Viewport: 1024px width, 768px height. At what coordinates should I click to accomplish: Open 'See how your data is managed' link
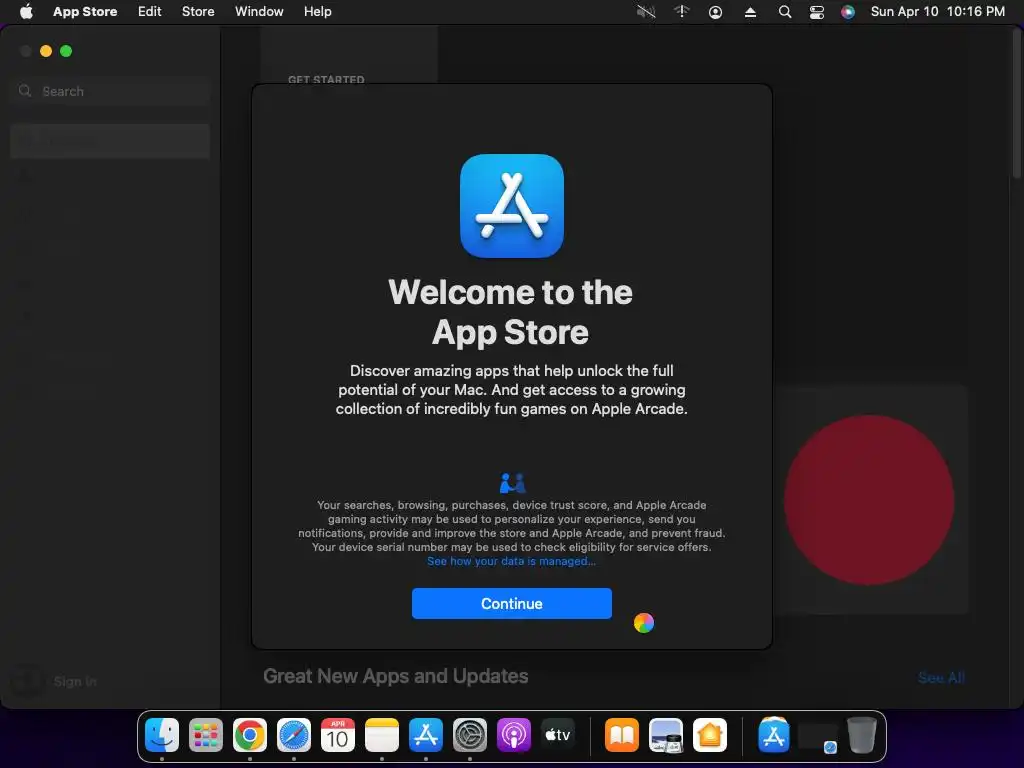(511, 561)
